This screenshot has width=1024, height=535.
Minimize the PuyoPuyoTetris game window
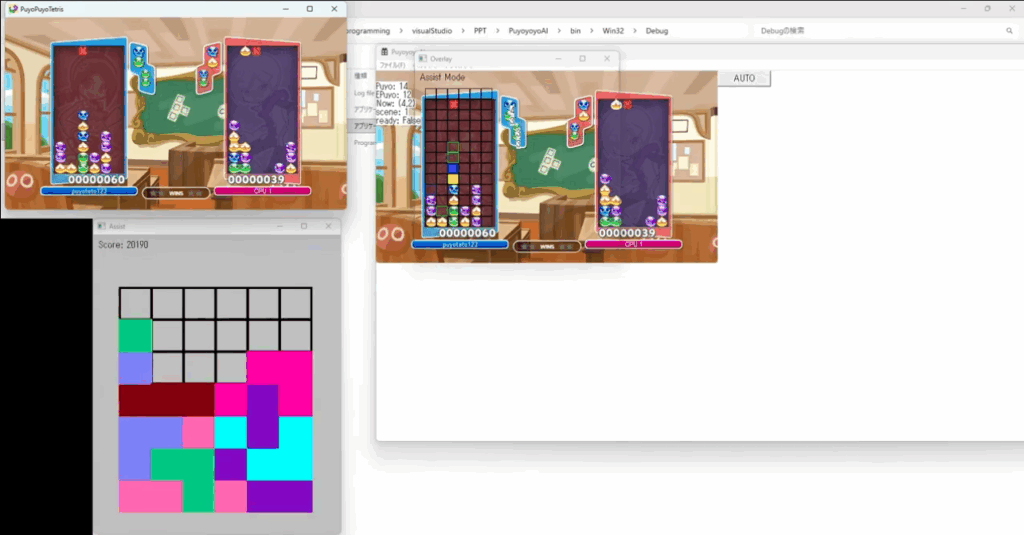283,8
